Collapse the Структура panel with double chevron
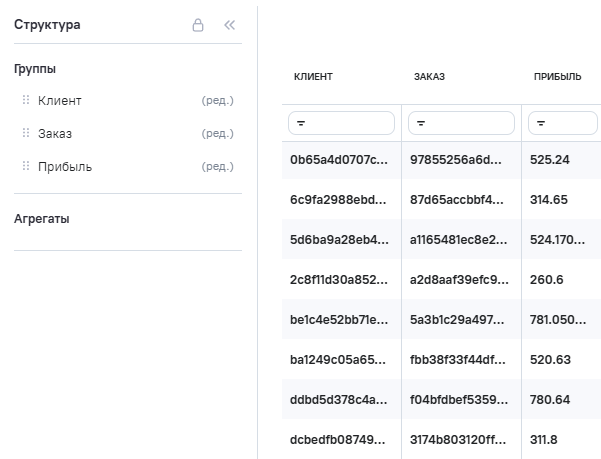The width and height of the screenshot is (601, 459). [229, 25]
